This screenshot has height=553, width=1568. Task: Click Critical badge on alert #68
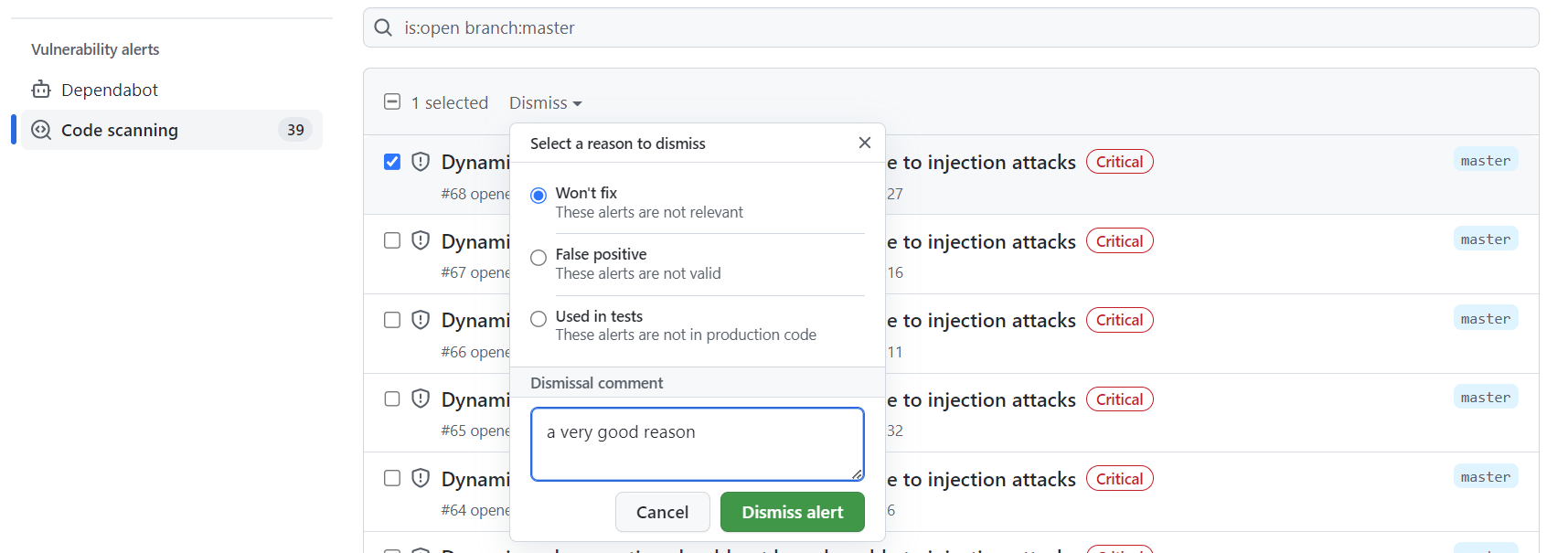[1120, 162]
